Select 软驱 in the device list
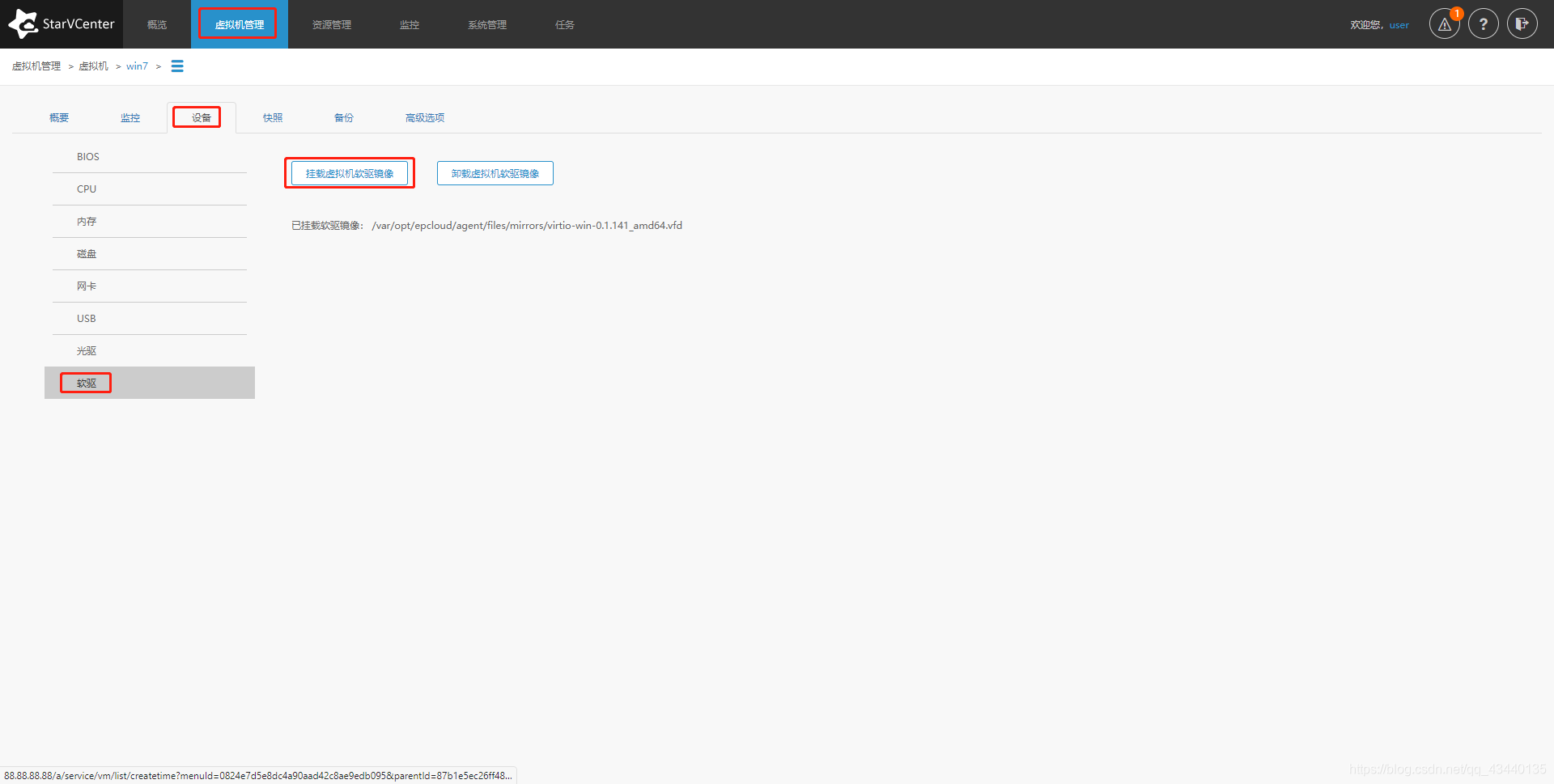 [x=150, y=383]
